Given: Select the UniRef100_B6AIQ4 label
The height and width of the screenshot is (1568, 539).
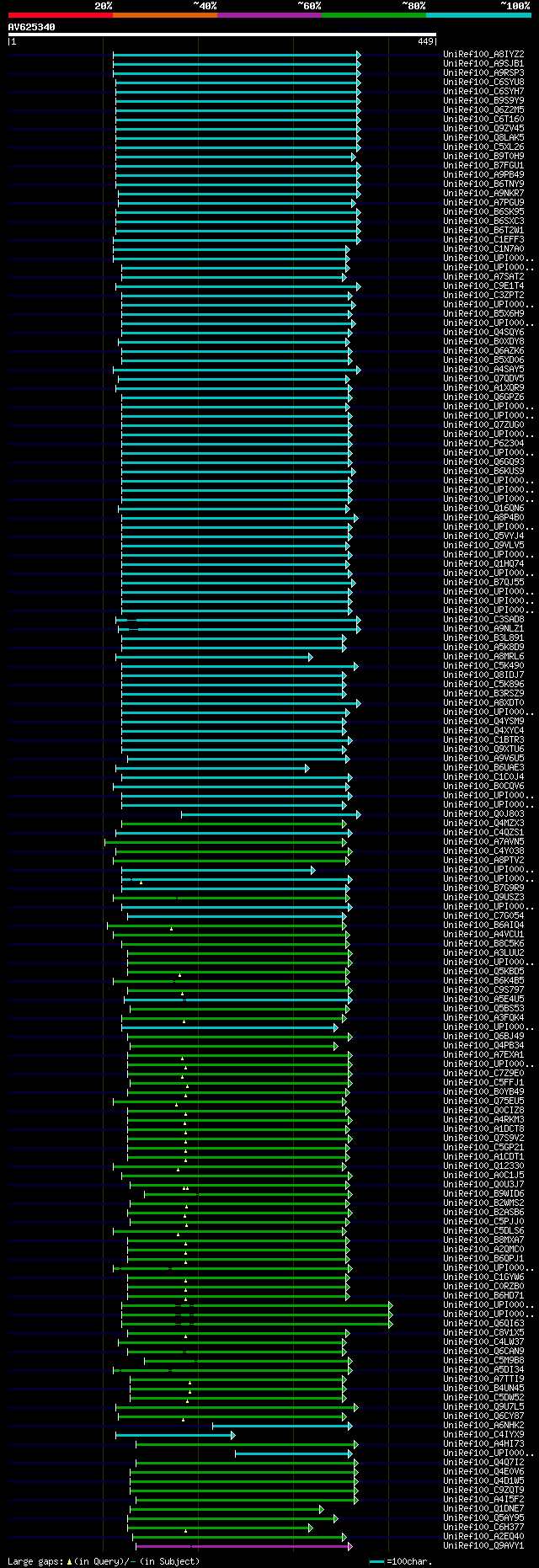Looking at the screenshot, I should point(483,925).
